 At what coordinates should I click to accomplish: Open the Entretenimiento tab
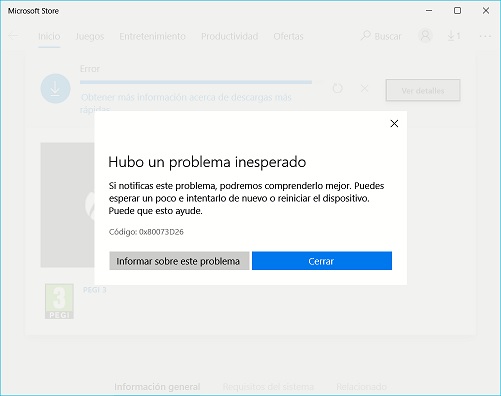click(152, 36)
